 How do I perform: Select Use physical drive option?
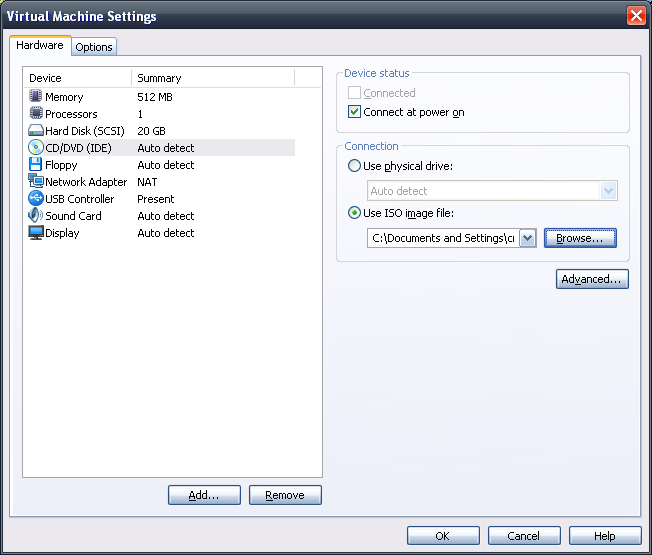tap(354, 166)
